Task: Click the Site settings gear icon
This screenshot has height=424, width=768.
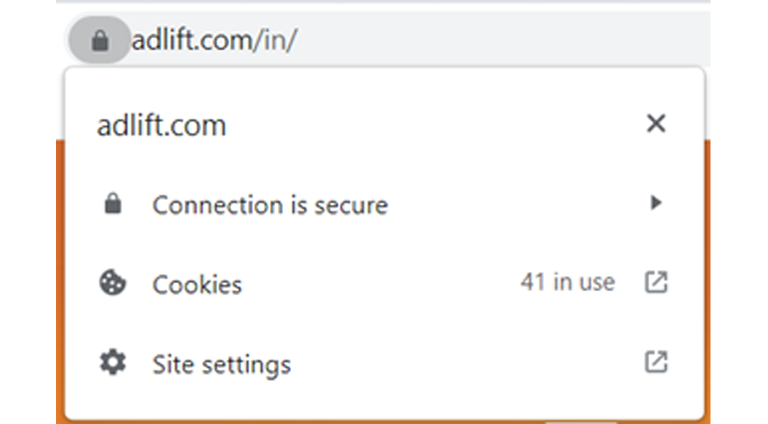Action: pyautogui.click(x=113, y=362)
